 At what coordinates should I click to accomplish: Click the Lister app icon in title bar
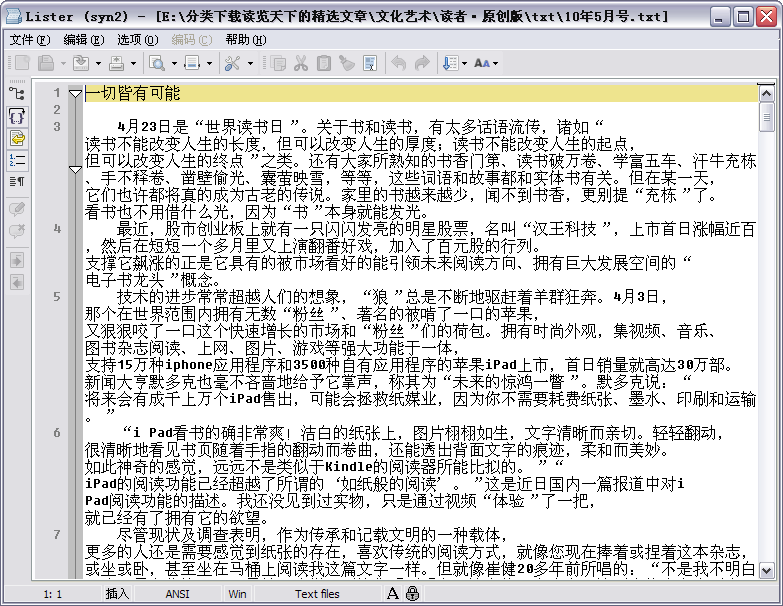click(13, 16)
